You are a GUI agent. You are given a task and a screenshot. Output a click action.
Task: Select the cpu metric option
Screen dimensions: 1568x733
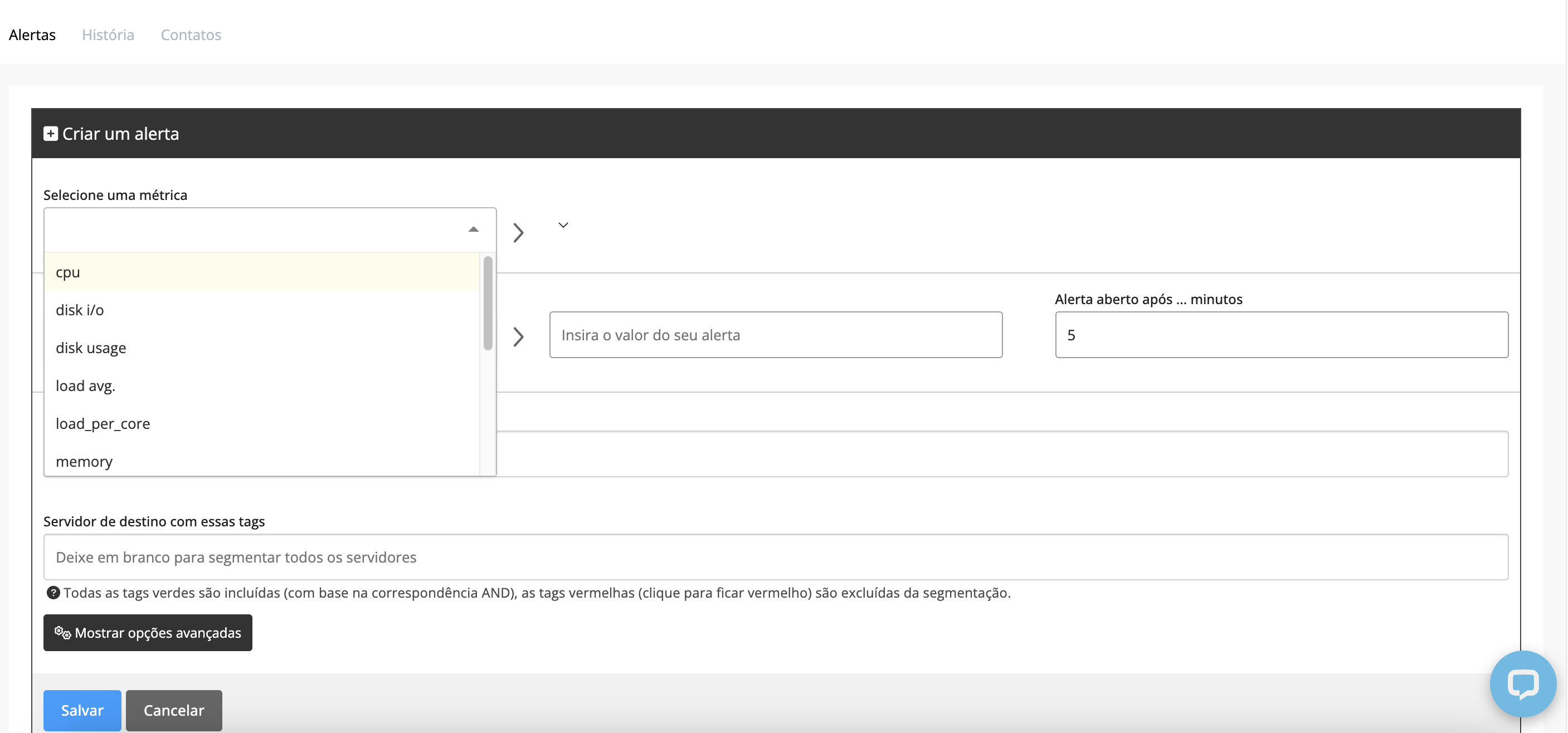point(262,272)
